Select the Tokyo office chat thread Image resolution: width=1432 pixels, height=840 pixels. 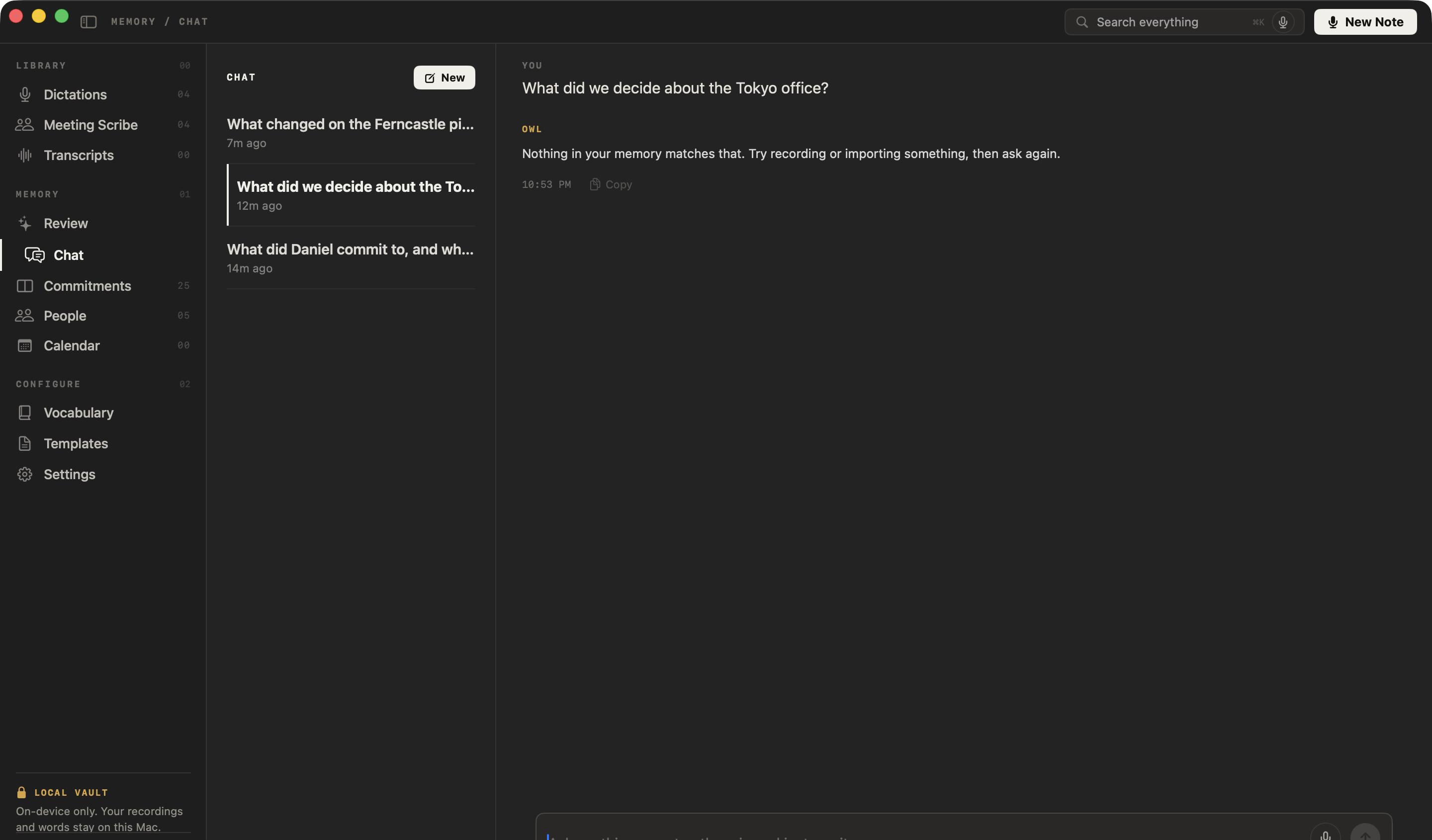(x=351, y=195)
